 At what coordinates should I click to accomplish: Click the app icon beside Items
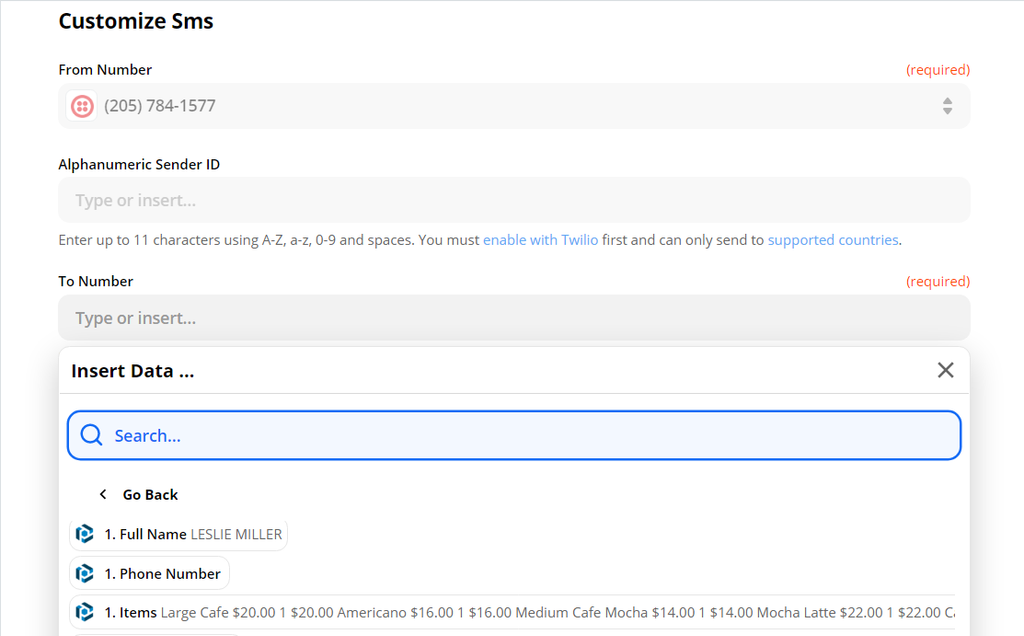click(x=85, y=612)
